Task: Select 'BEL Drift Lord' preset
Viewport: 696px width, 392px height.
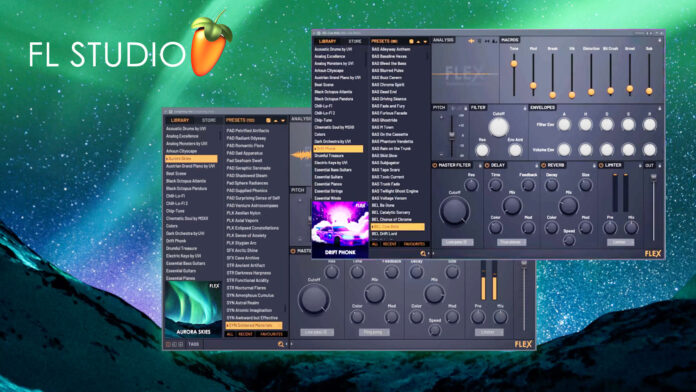Action: (384, 234)
